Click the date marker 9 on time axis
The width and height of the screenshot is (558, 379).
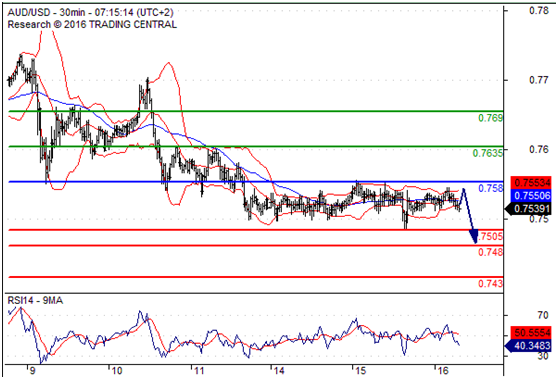click(x=32, y=371)
